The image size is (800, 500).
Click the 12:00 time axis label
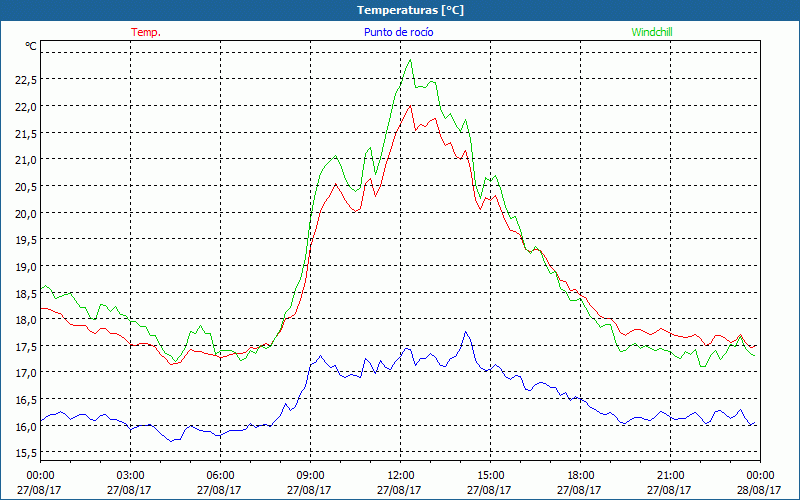401,476
